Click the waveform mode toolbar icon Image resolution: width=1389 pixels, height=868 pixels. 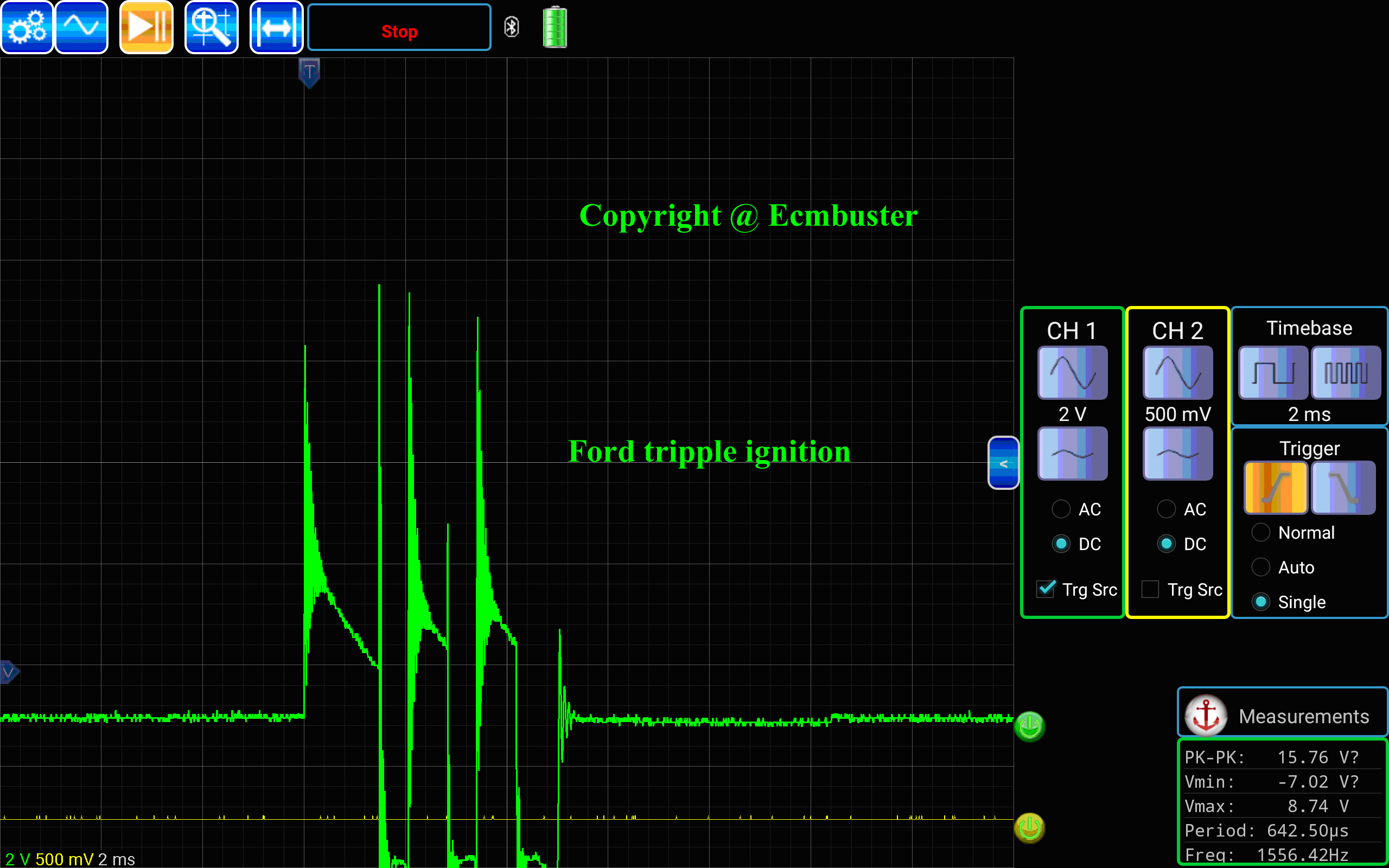[x=81, y=27]
